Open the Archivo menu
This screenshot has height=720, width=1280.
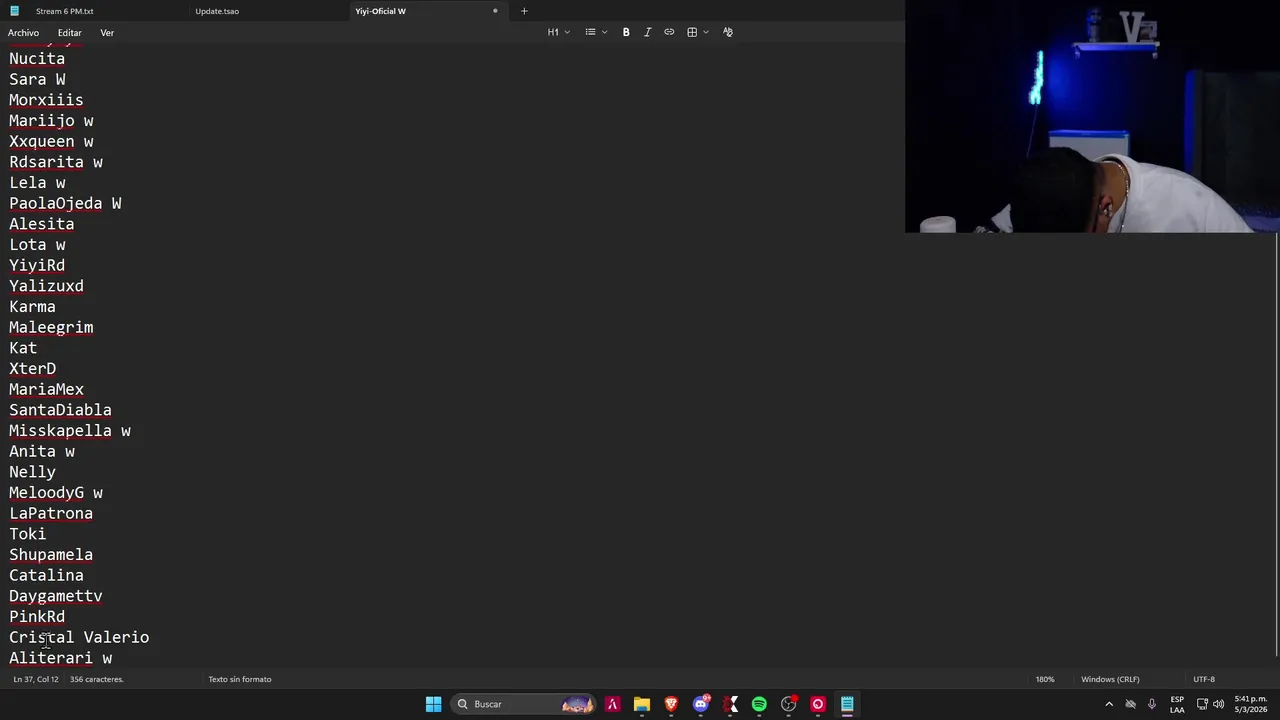point(23,33)
